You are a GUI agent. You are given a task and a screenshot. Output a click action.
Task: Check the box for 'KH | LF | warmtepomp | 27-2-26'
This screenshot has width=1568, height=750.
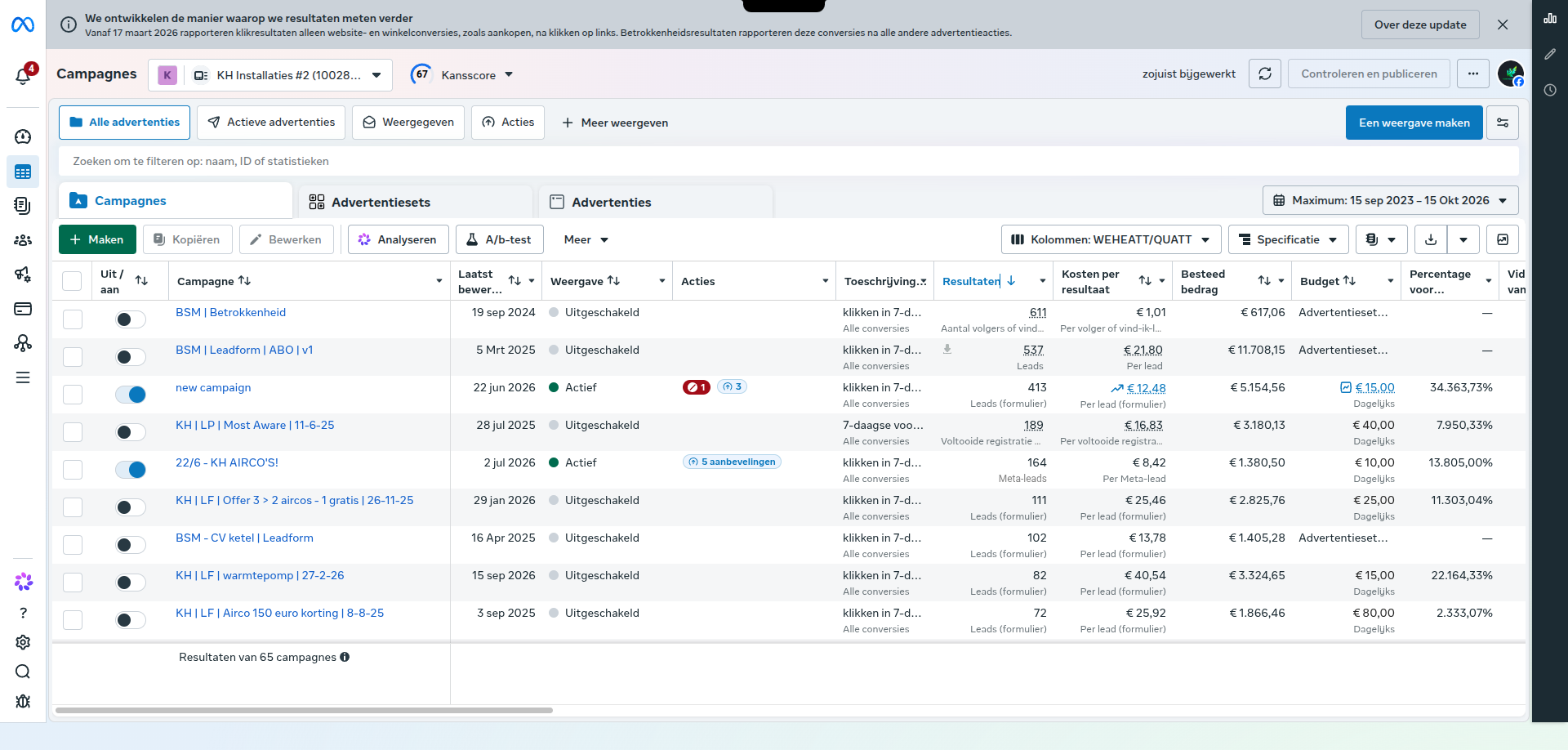pyautogui.click(x=73, y=583)
